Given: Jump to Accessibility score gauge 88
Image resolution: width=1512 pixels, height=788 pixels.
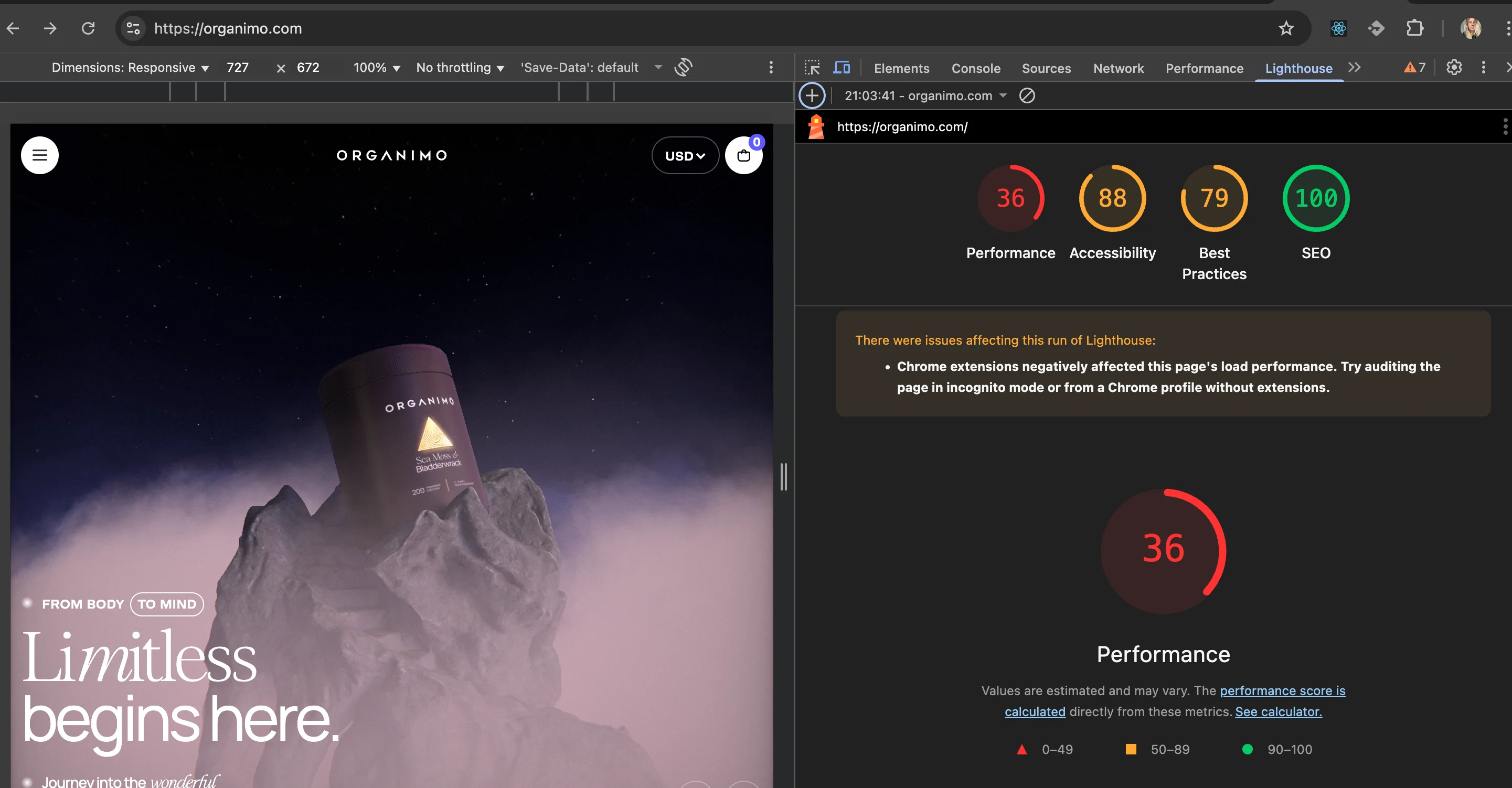Looking at the screenshot, I should pyautogui.click(x=1112, y=198).
